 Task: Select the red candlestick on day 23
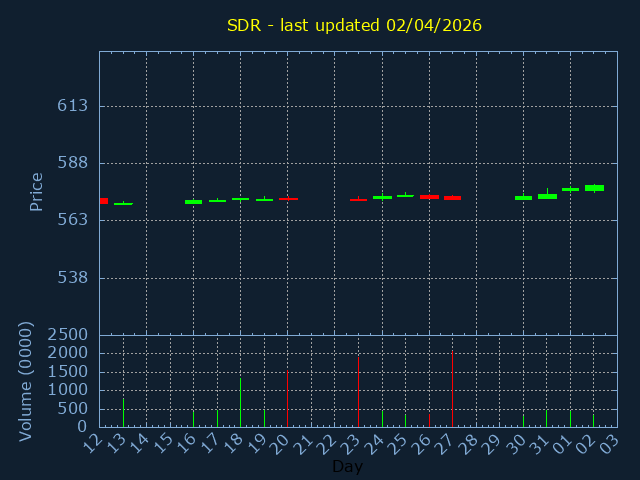358,200
